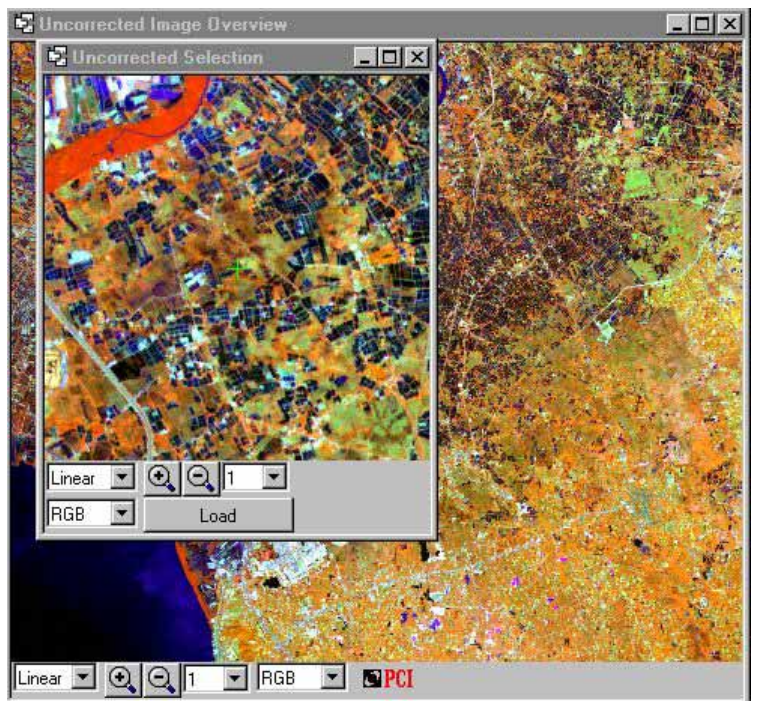Zoom in on the Uncorrected Selection image
Screen dimensions: 757x706
[x=162, y=478]
